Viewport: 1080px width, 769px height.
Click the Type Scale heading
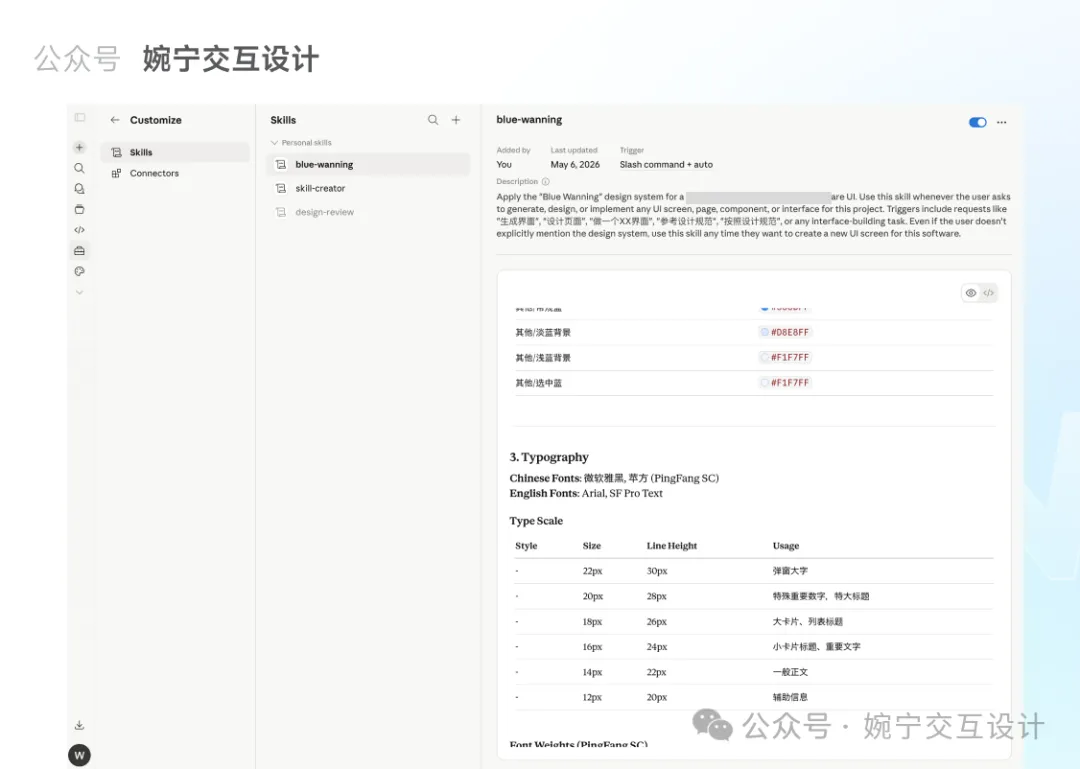(536, 521)
